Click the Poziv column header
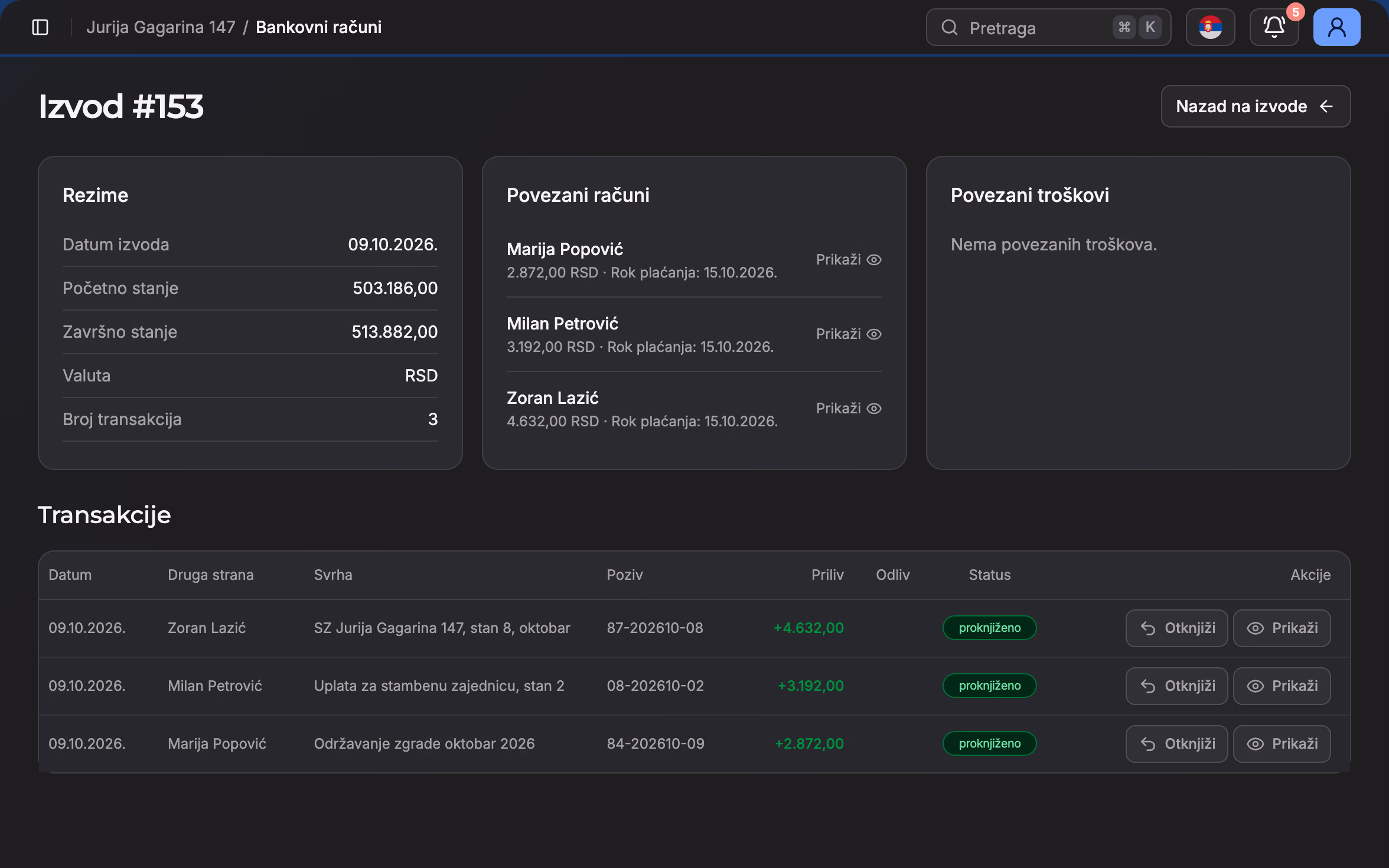The width and height of the screenshot is (1389, 868). [624, 575]
